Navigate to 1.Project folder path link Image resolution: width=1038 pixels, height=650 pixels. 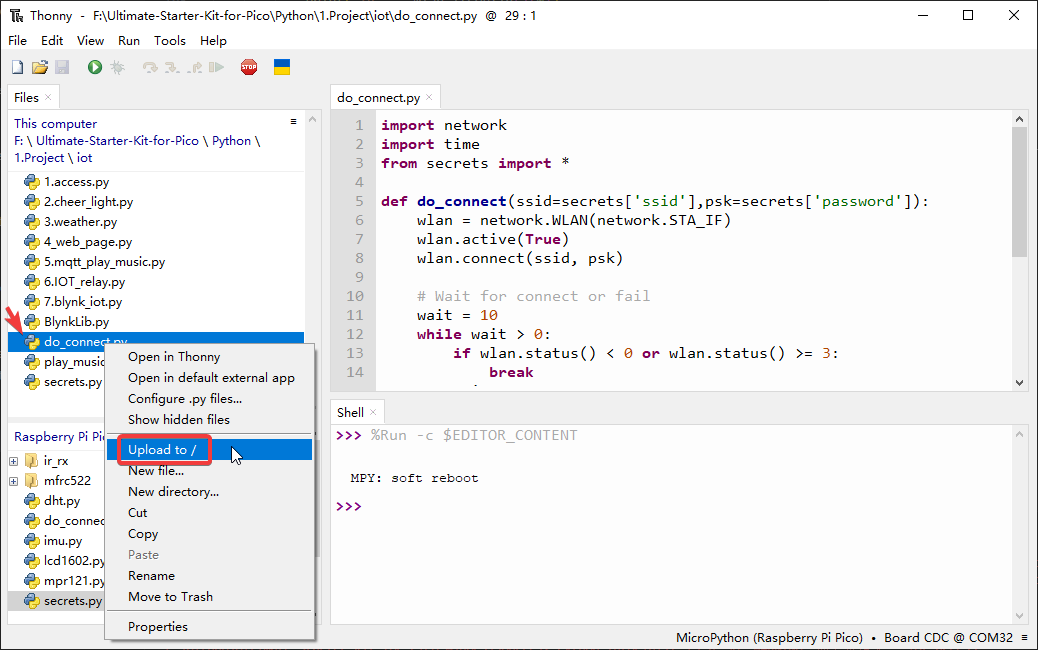click(x=39, y=158)
